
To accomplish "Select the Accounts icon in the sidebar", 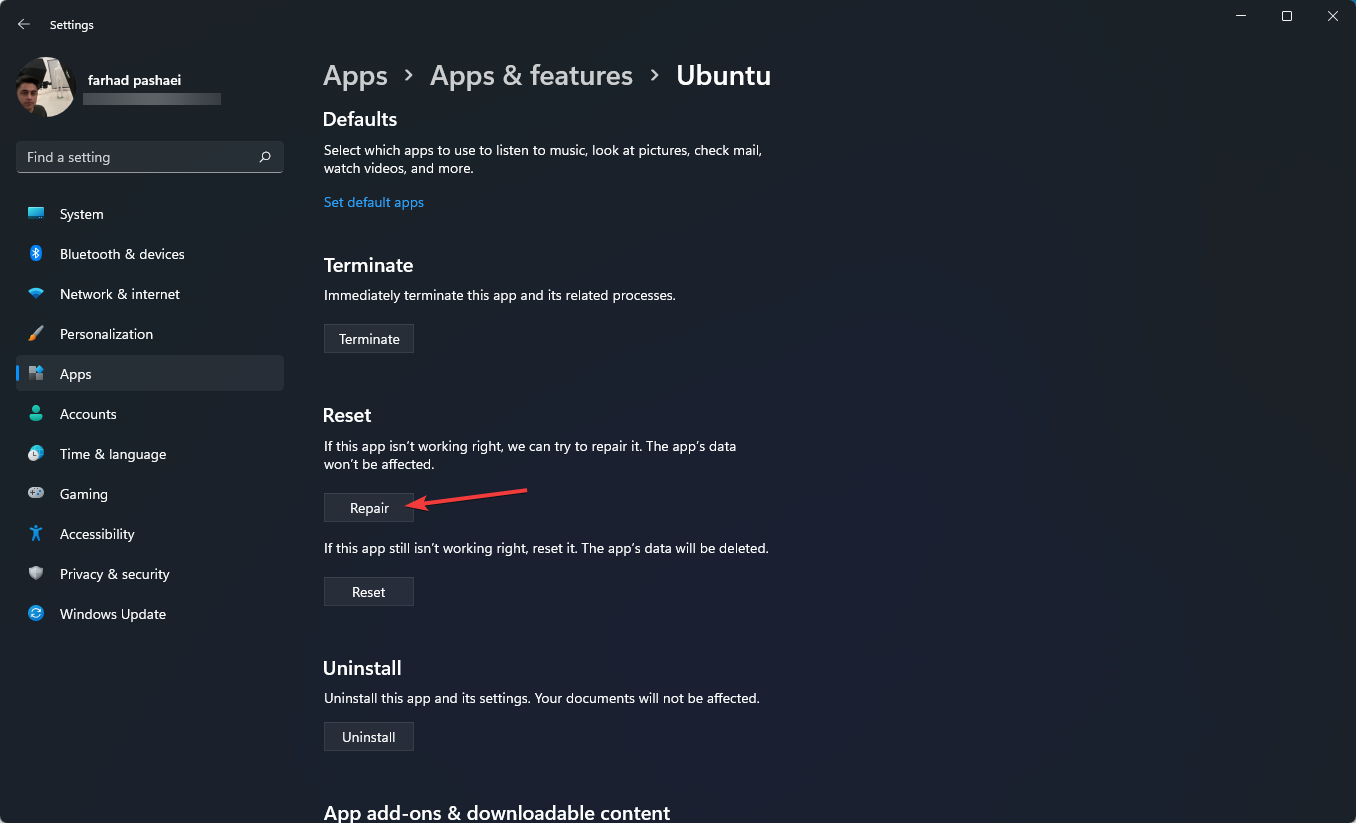I will tap(35, 413).
